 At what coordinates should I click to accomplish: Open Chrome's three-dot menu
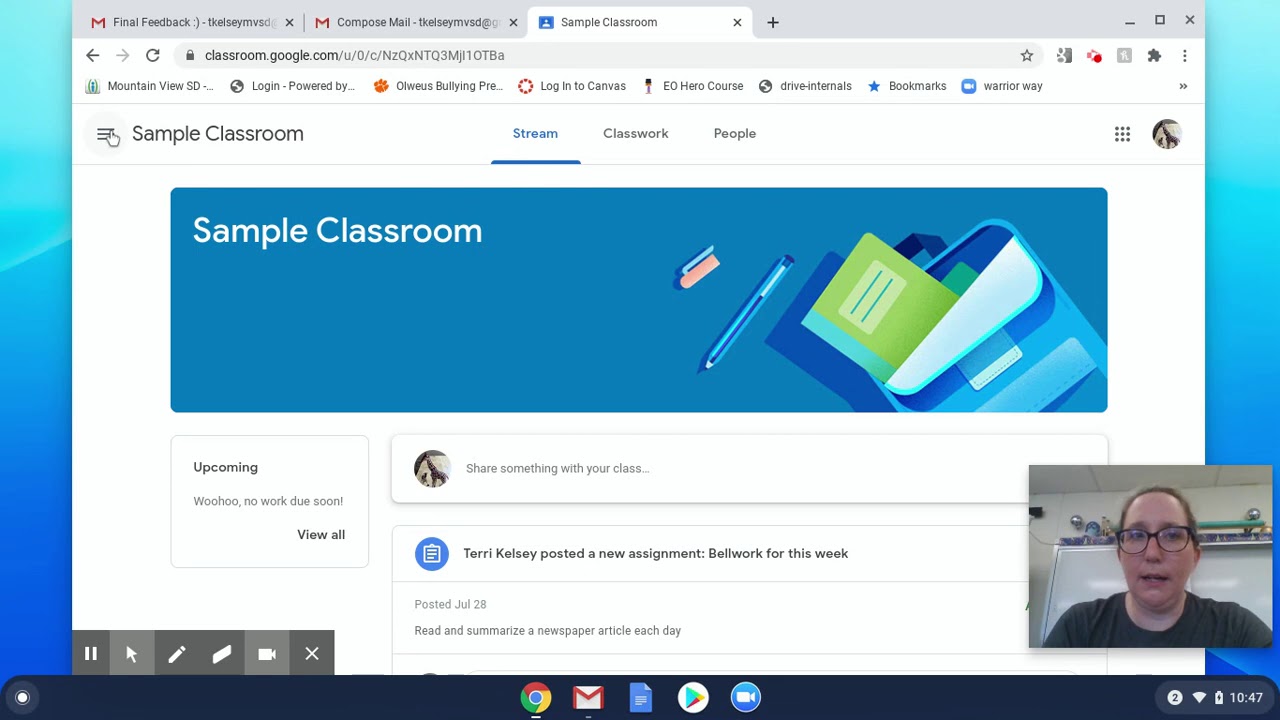pyautogui.click(x=1184, y=55)
